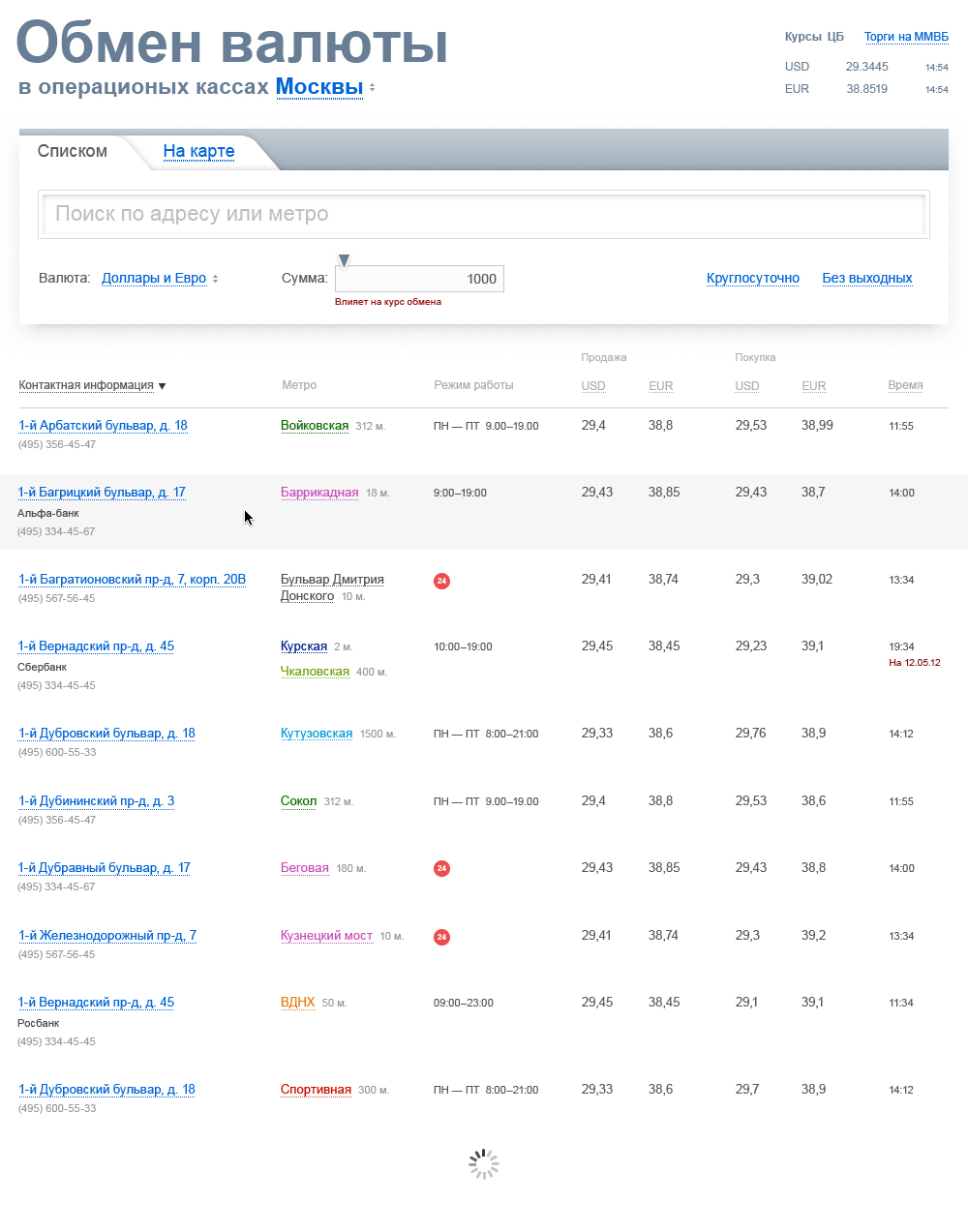Sort by Продажа USD column header

click(593, 385)
